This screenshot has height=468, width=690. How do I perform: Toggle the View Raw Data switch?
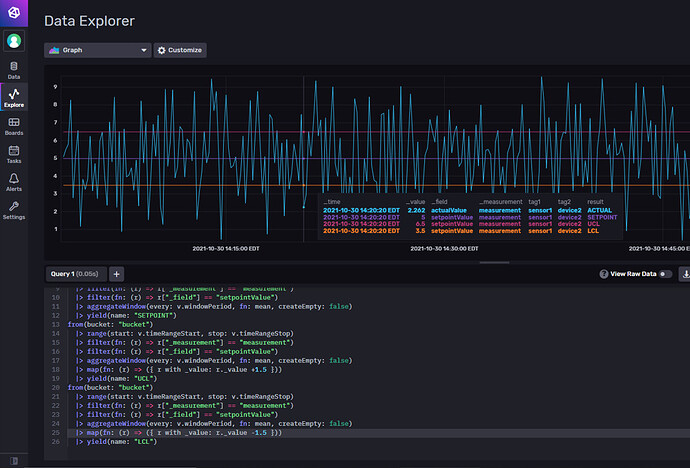665,273
